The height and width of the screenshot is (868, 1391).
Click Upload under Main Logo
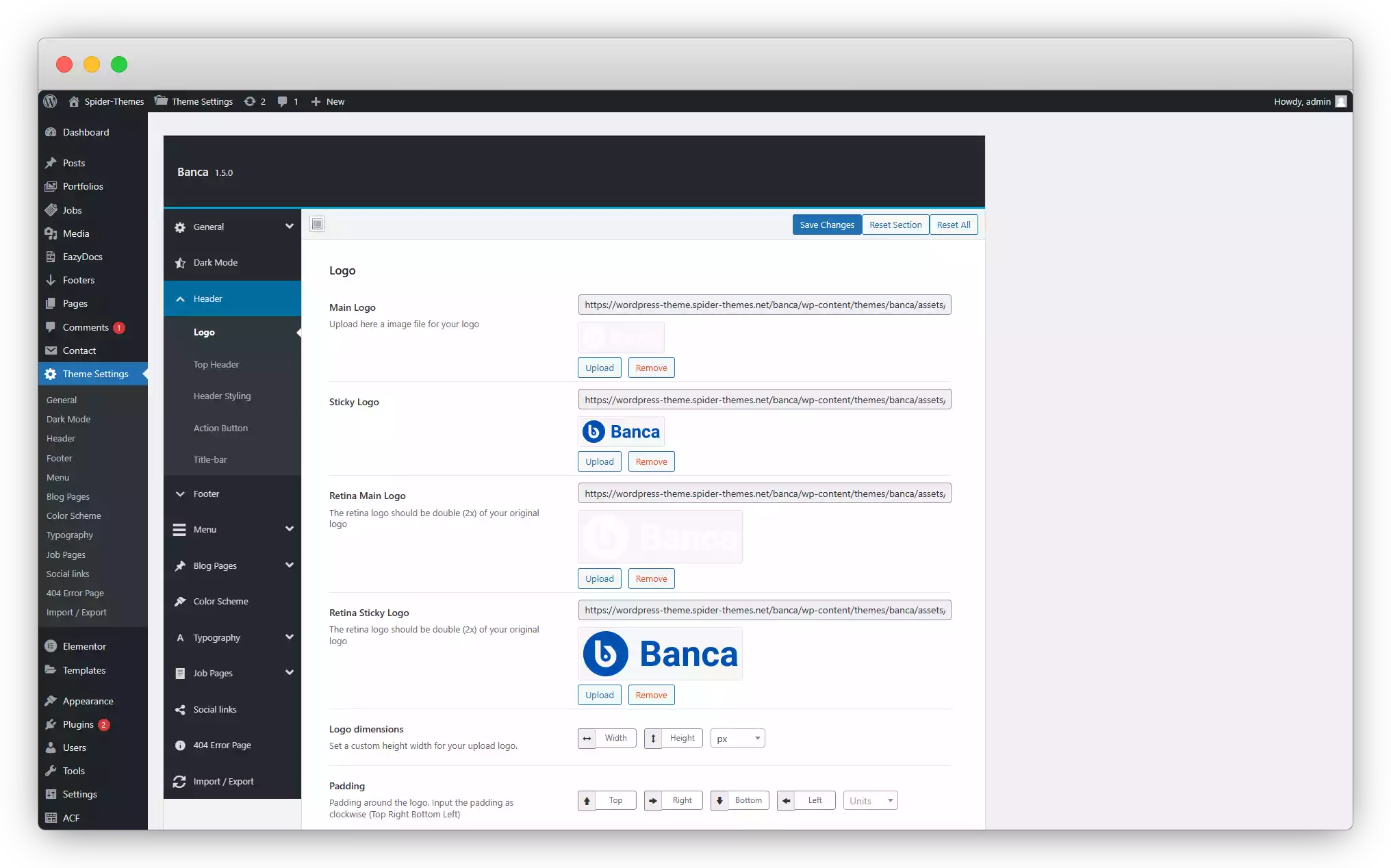600,368
